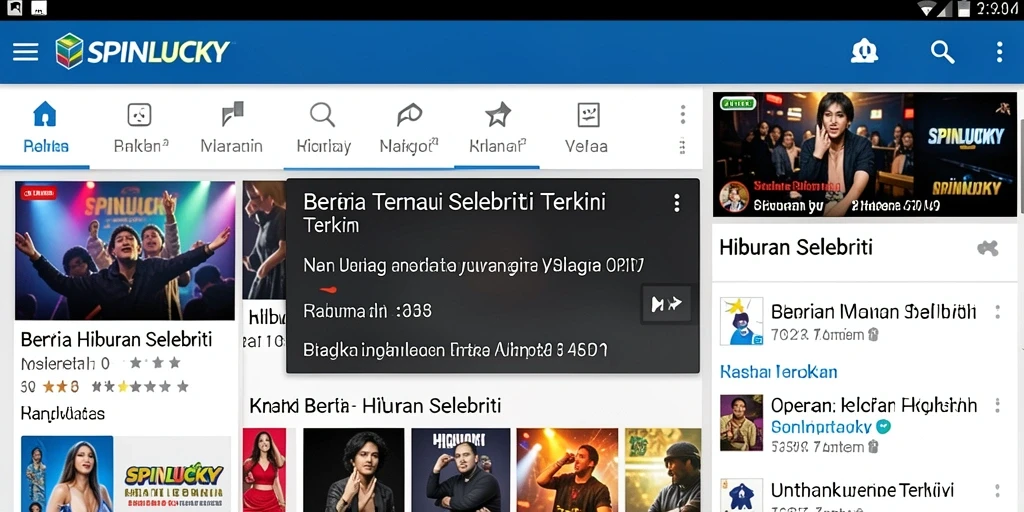Image resolution: width=1024 pixels, height=512 pixels.
Task: Click the Rashai lerokan link
Action: 778,372
